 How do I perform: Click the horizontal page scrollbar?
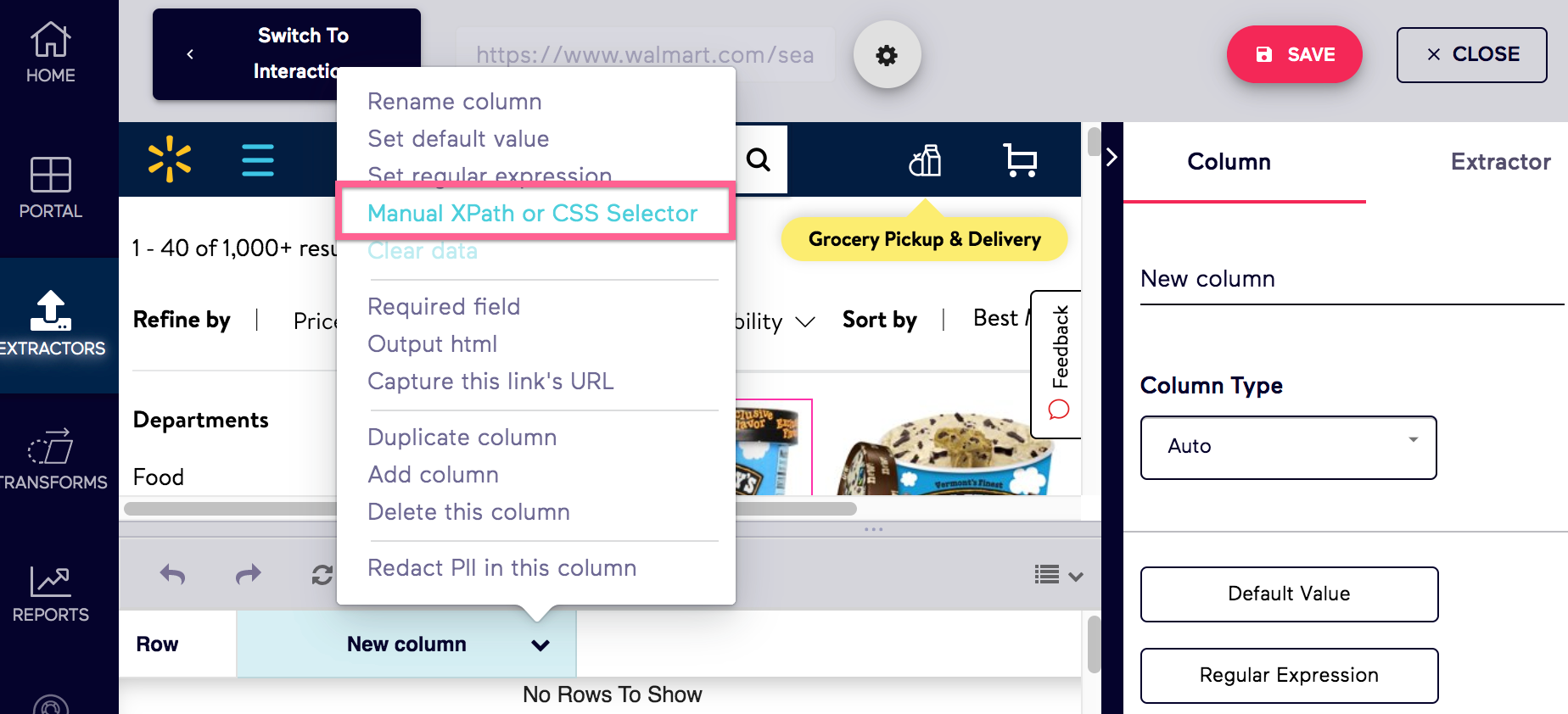490,509
